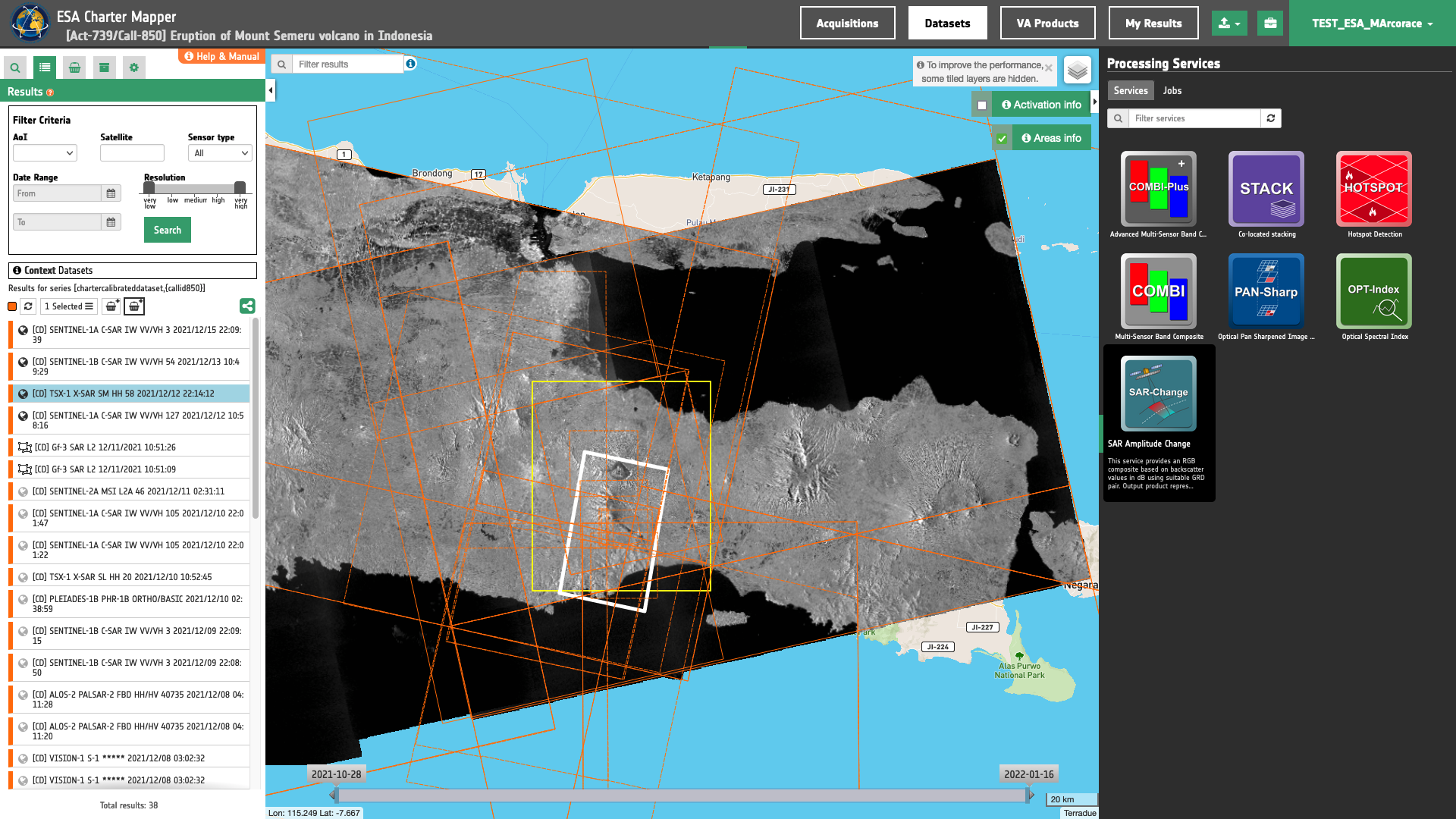
Task: Switch to the Datasets tab
Action: (947, 24)
